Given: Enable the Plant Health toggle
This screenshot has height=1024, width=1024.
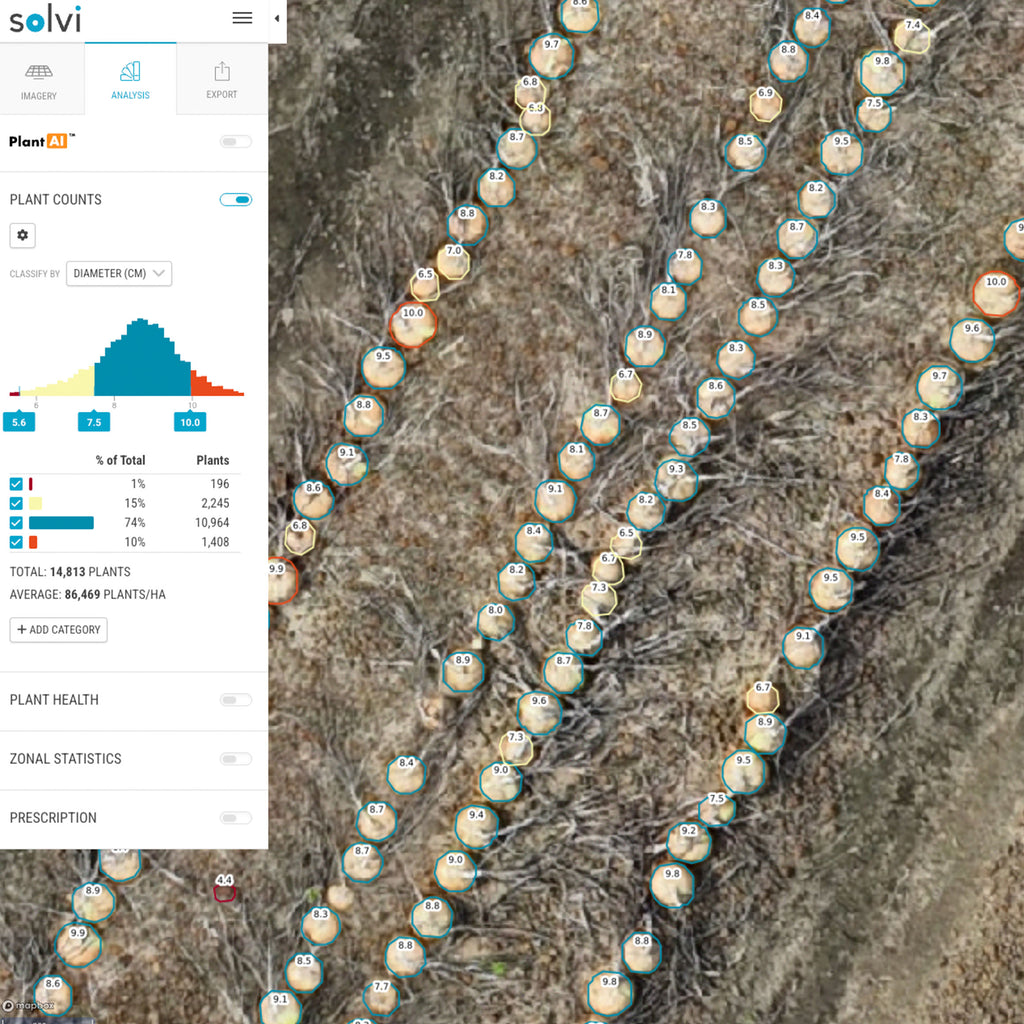Looking at the screenshot, I should pos(236,700).
